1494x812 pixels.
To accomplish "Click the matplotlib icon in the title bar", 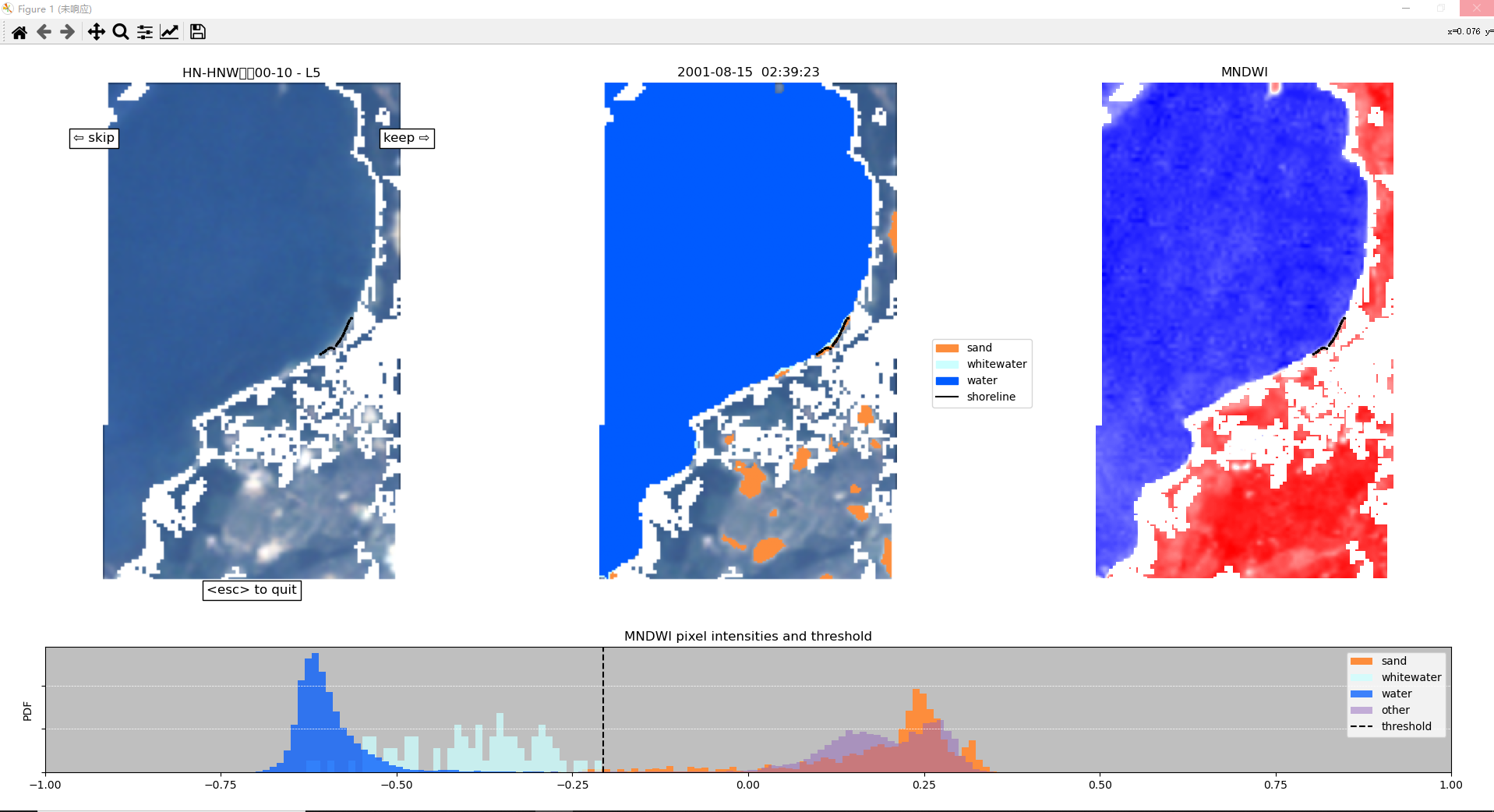I will 9,9.
